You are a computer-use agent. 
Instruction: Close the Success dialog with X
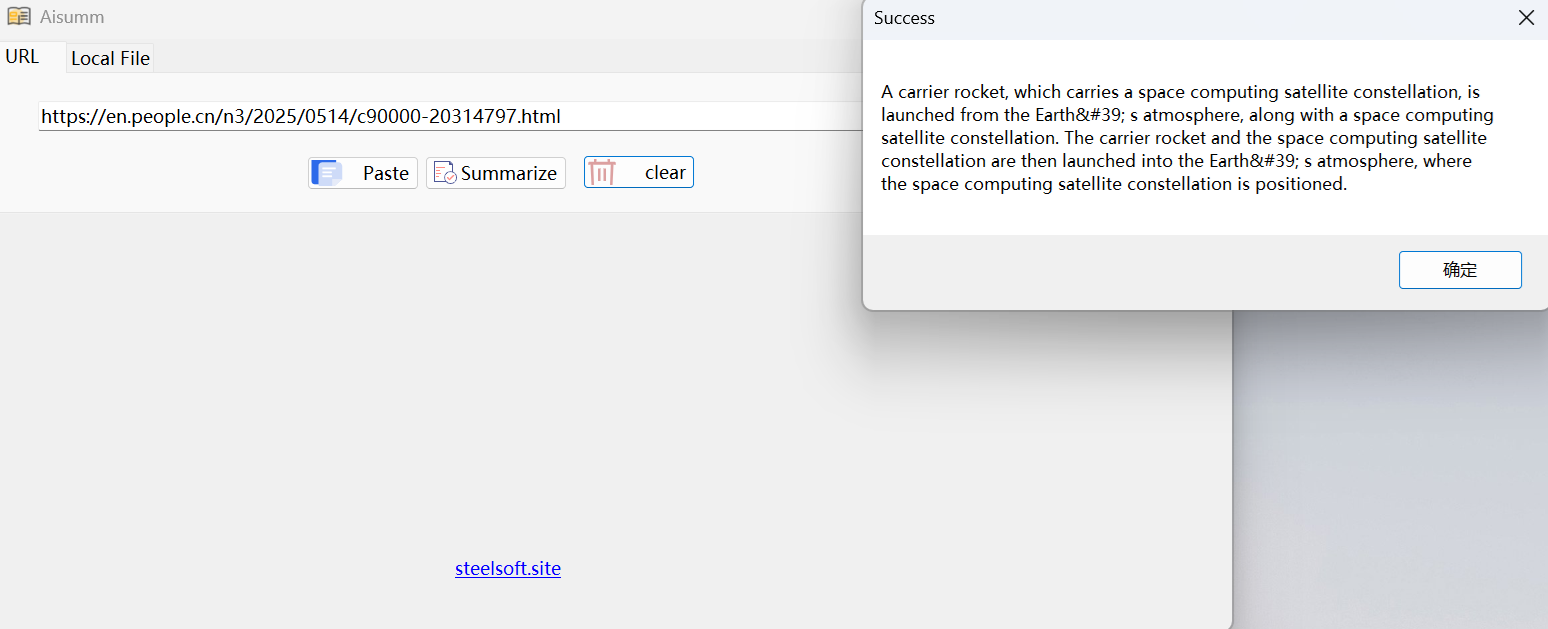pos(1526,18)
